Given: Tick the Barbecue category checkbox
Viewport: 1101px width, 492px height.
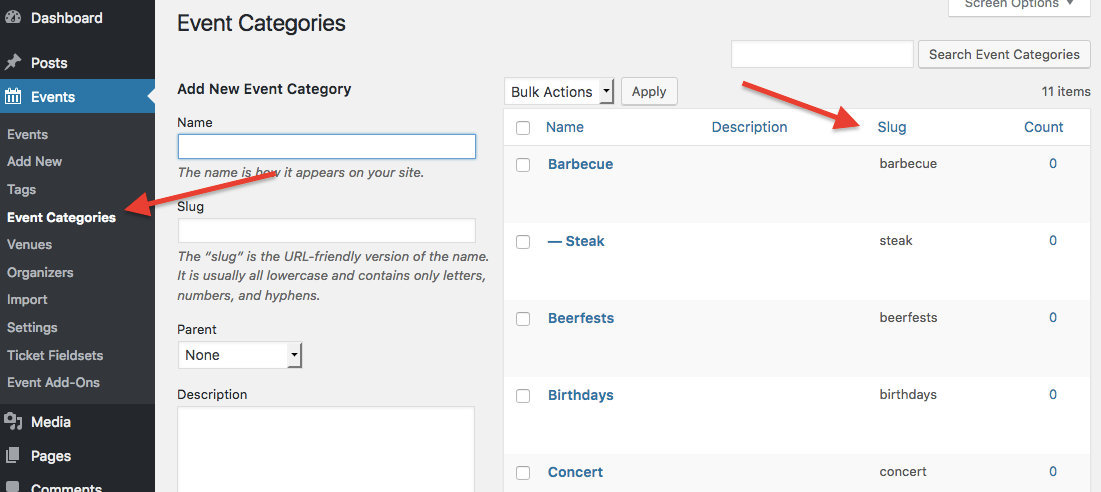Looking at the screenshot, I should [x=523, y=165].
